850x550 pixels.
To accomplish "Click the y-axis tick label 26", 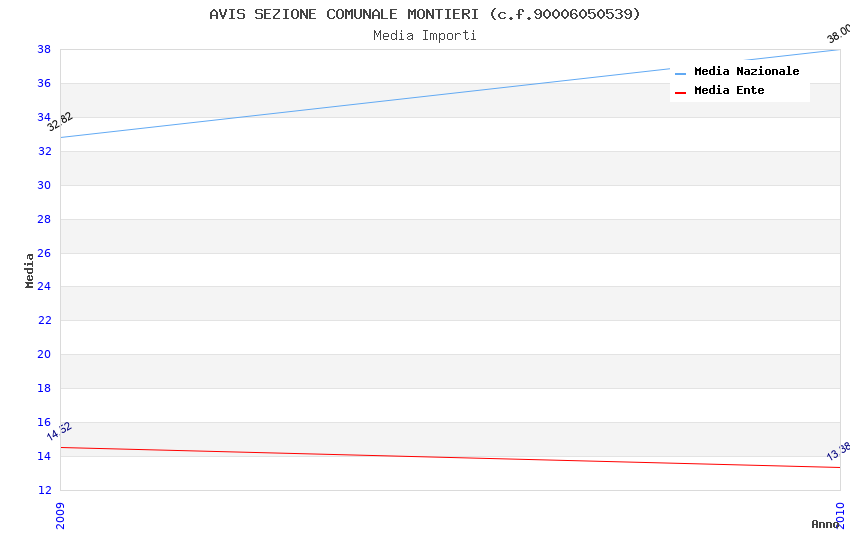I will [44, 253].
